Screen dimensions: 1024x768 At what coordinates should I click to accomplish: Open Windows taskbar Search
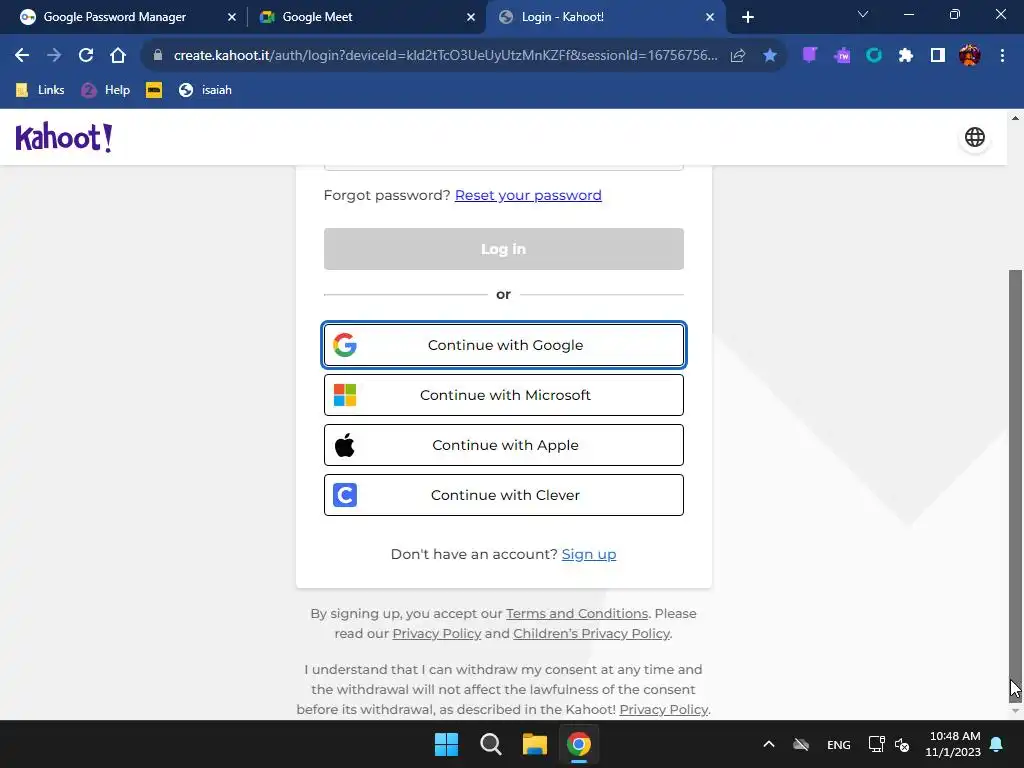pos(490,744)
